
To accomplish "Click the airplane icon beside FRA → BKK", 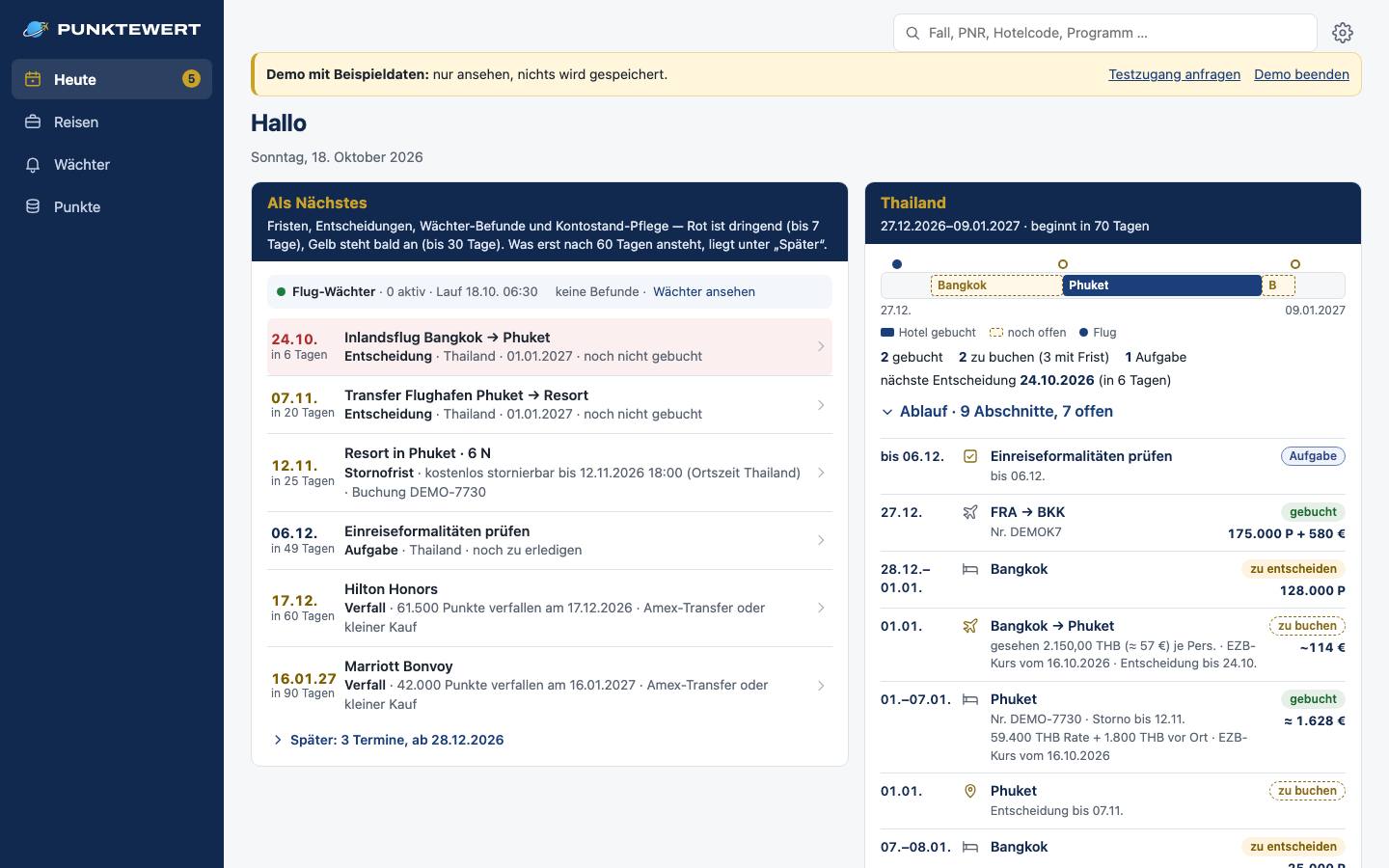I will (970, 512).
